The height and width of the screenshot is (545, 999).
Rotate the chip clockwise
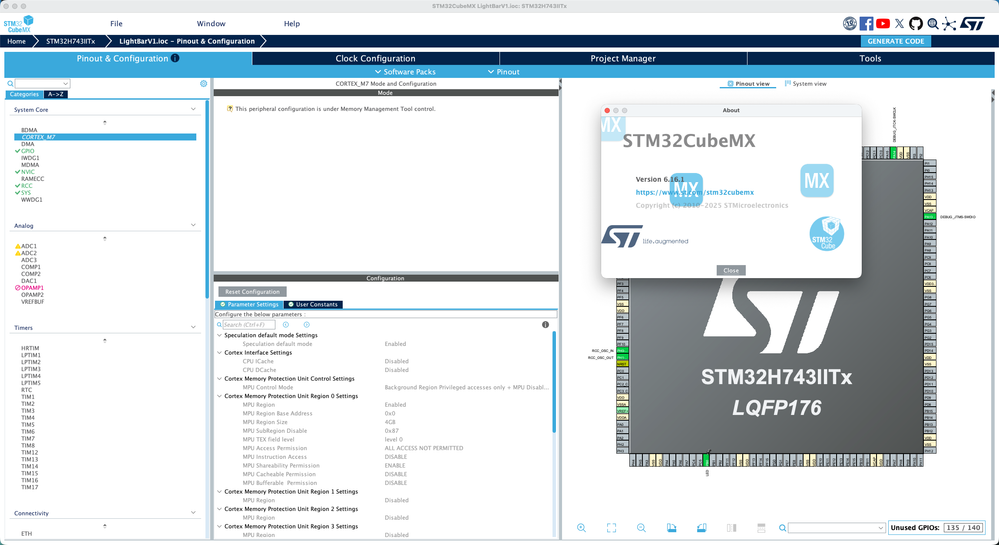click(x=672, y=528)
